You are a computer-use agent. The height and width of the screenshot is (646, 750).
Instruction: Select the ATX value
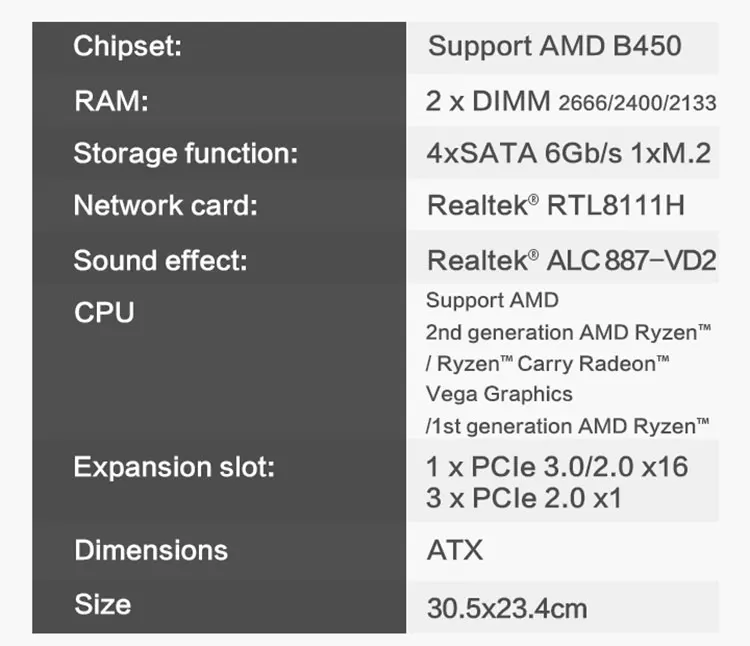pos(455,550)
